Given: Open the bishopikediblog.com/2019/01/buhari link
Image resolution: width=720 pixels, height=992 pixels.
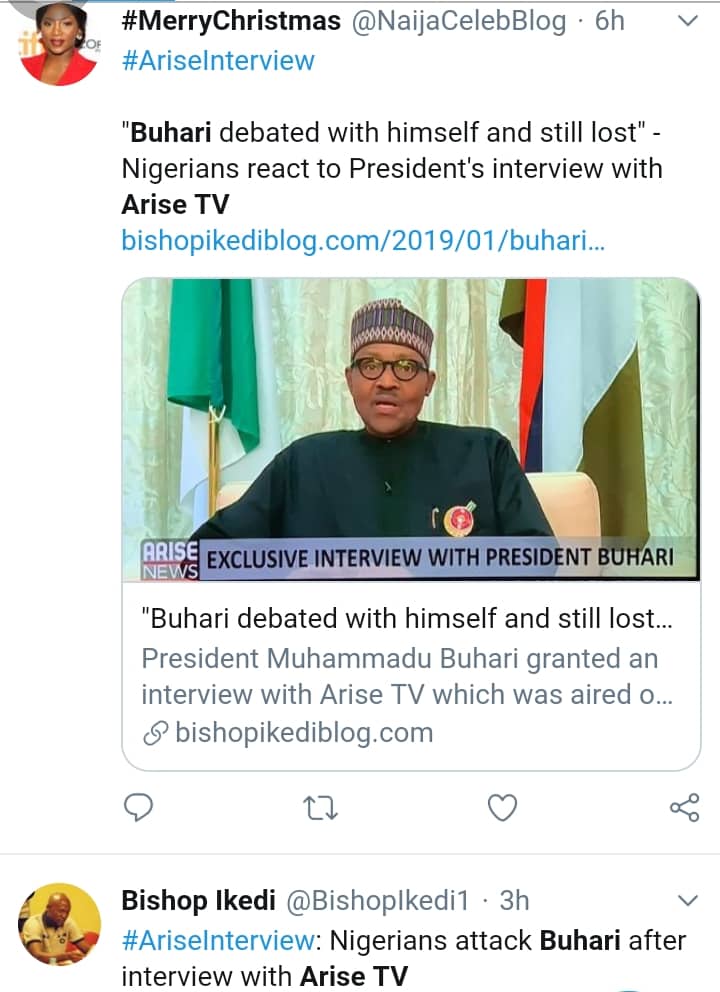Looking at the screenshot, I should 363,241.
